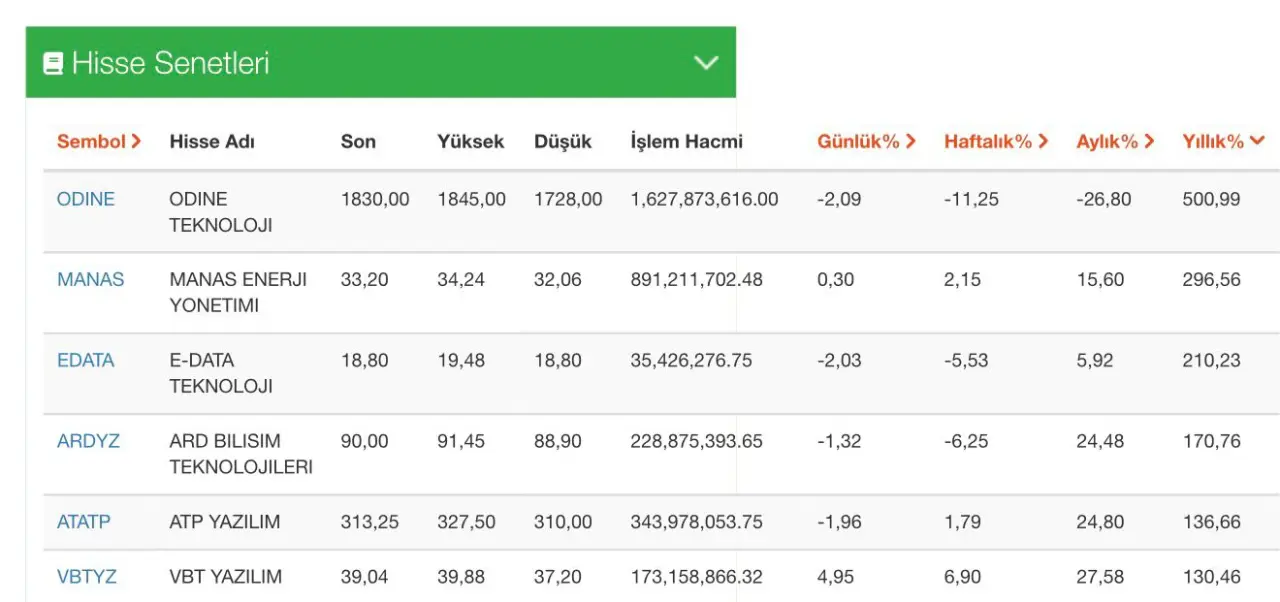Select the ODINE TEKNOLOJI name cell
Image resolution: width=1280 pixels, height=602 pixels.
(x=221, y=212)
